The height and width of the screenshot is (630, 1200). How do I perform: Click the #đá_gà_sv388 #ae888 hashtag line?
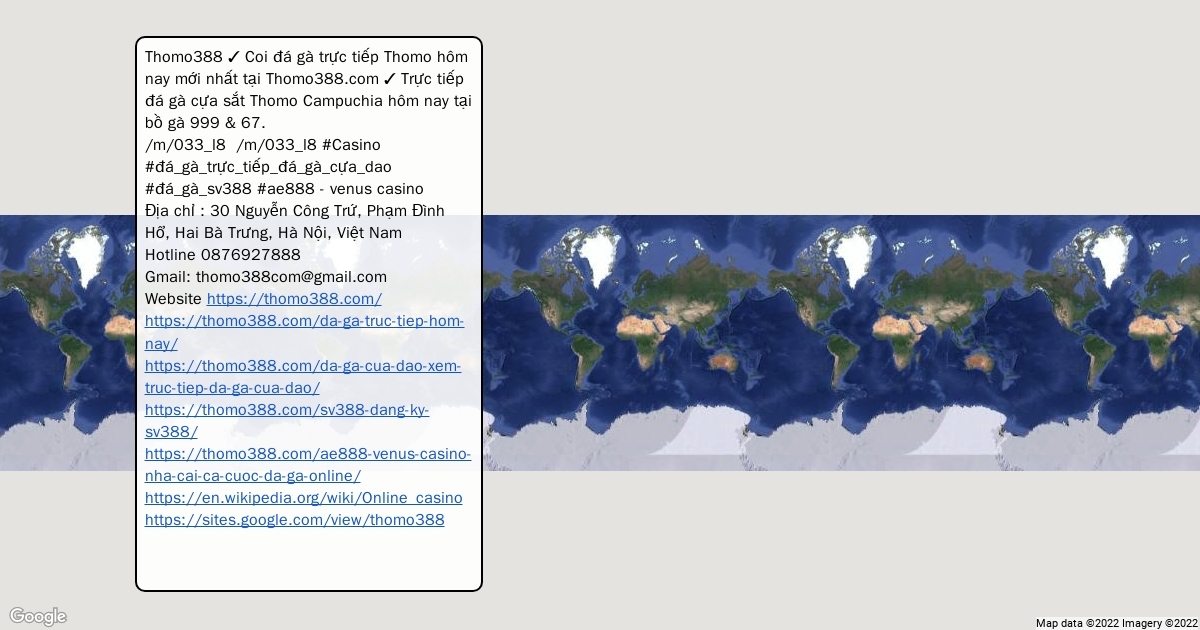click(x=284, y=189)
